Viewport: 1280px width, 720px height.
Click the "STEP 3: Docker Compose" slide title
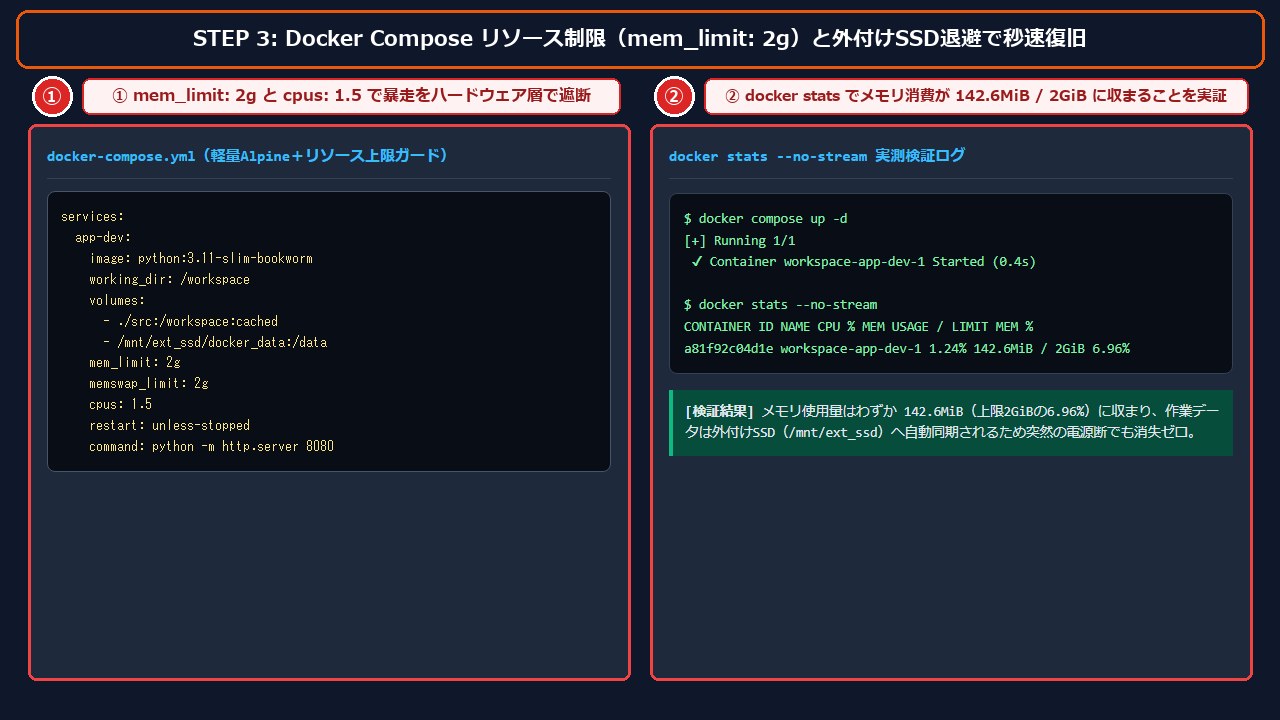(x=640, y=39)
